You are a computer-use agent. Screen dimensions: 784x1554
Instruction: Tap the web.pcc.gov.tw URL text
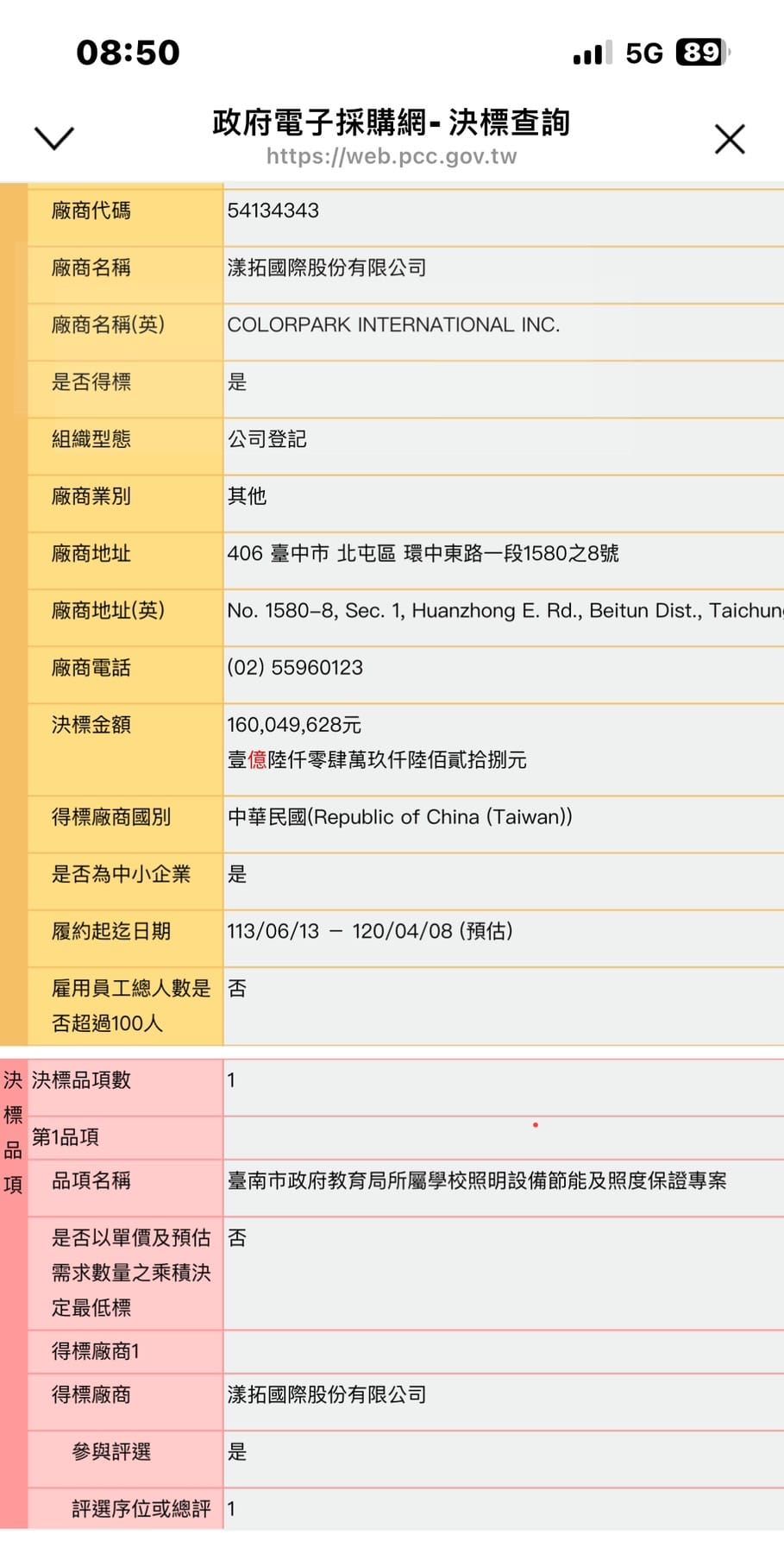click(392, 156)
